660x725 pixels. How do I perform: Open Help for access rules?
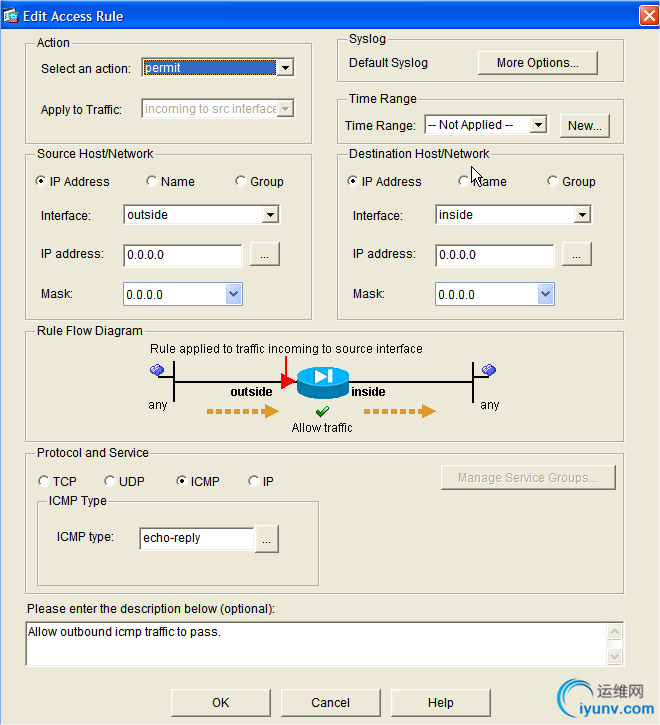[x=440, y=703]
